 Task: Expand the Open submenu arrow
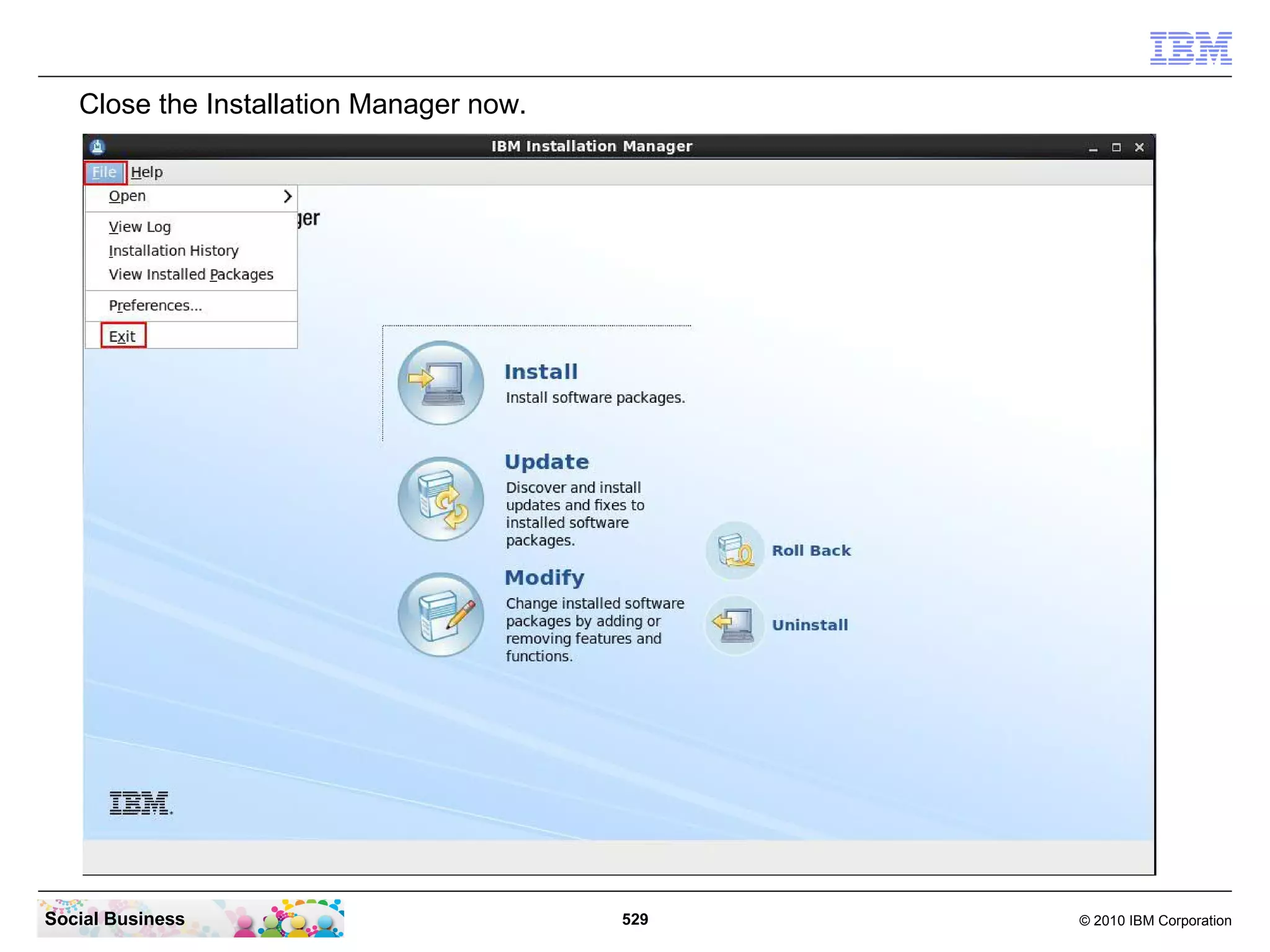click(x=287, y=196)
